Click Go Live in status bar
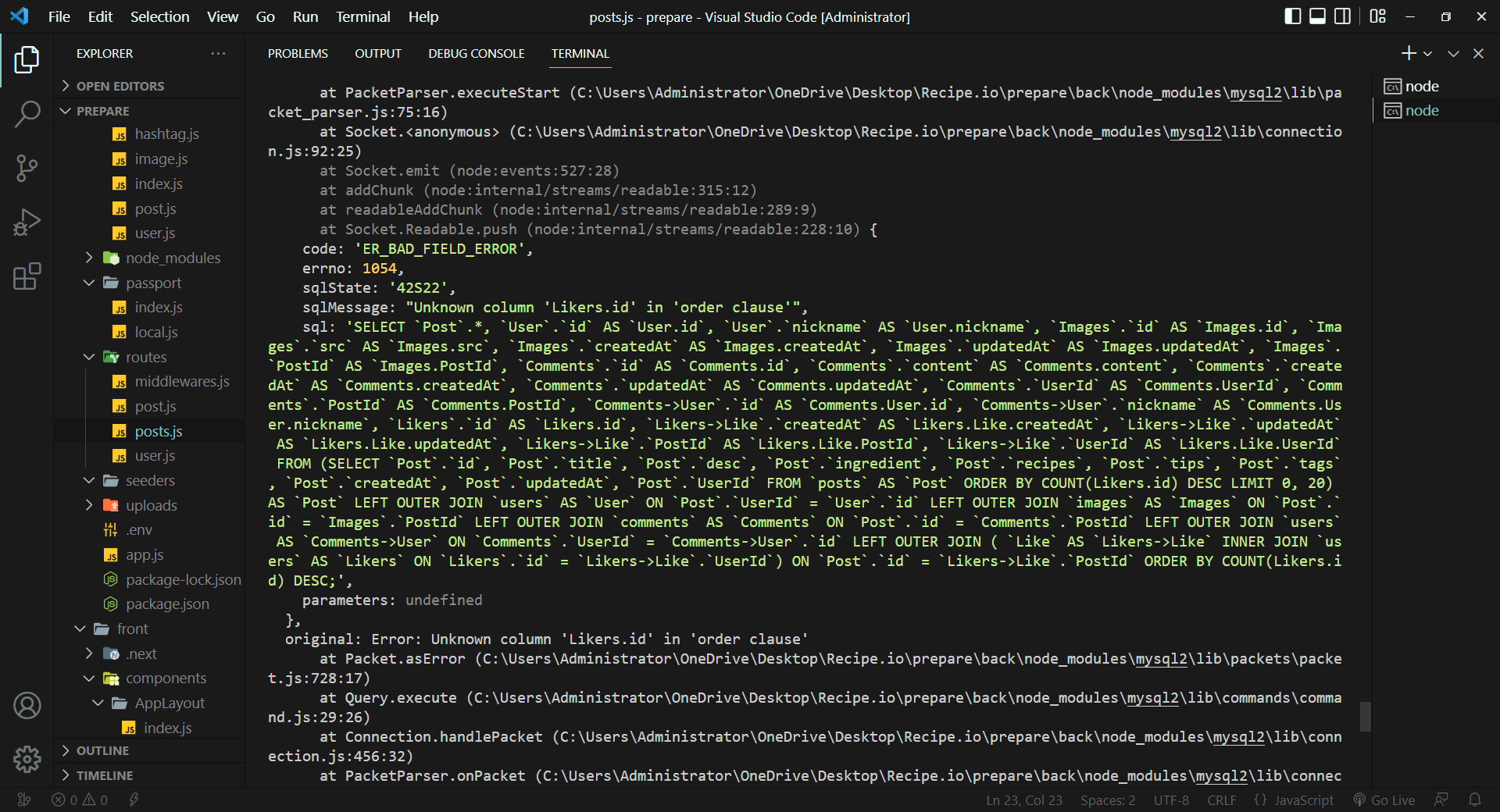 1384,800
